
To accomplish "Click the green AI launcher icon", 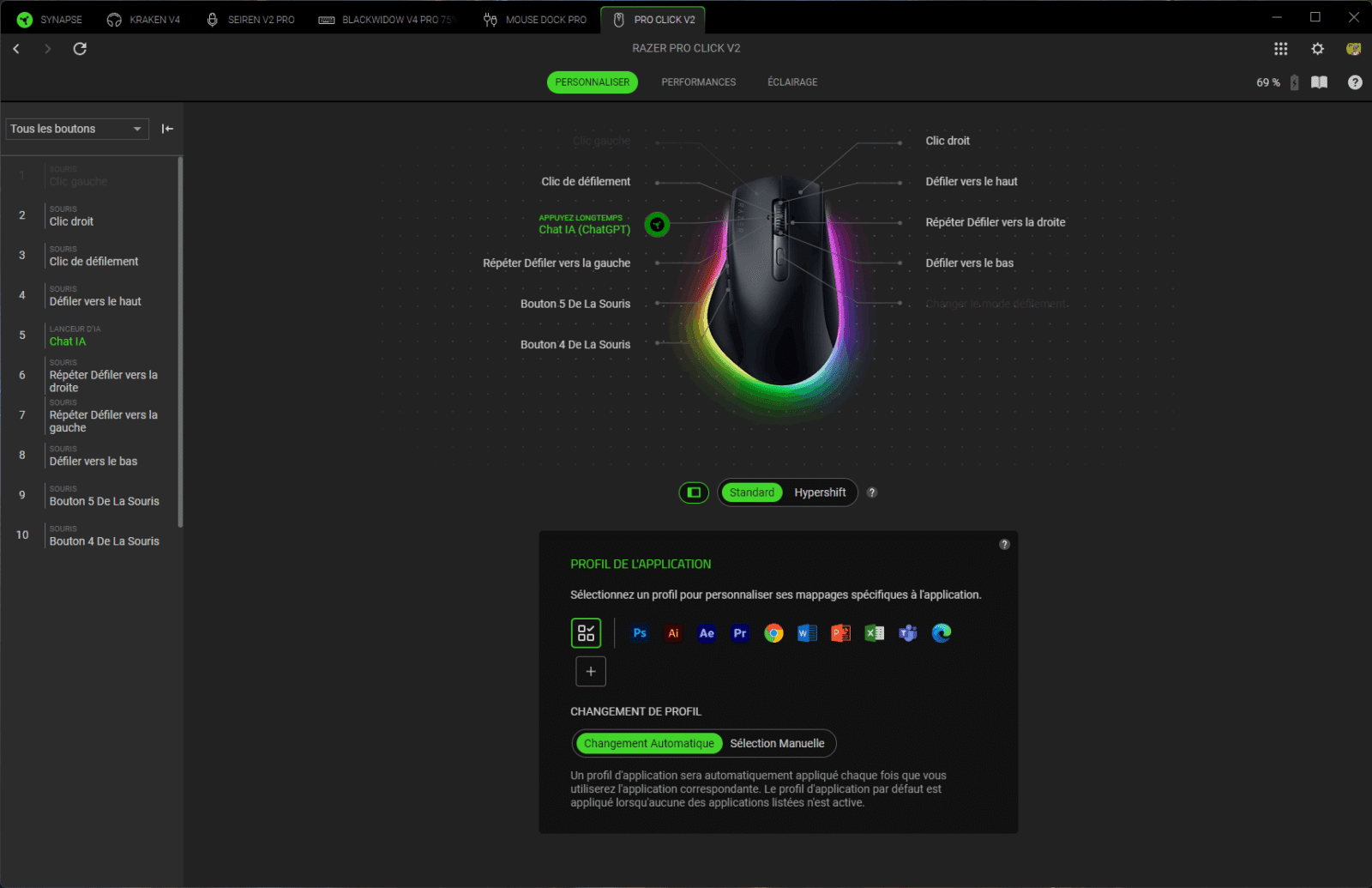I will [657, 225].
